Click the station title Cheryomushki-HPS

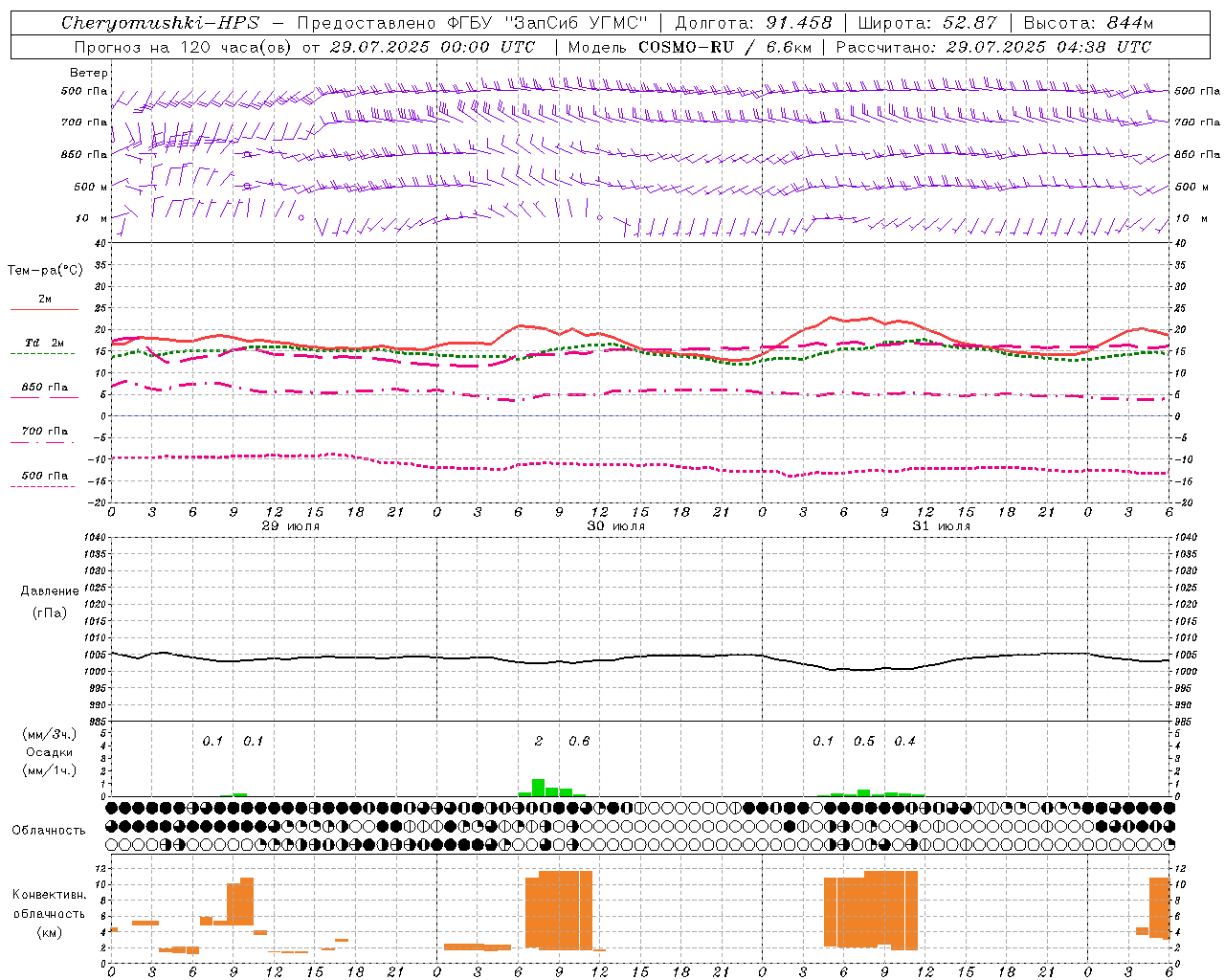click(160, 23)
